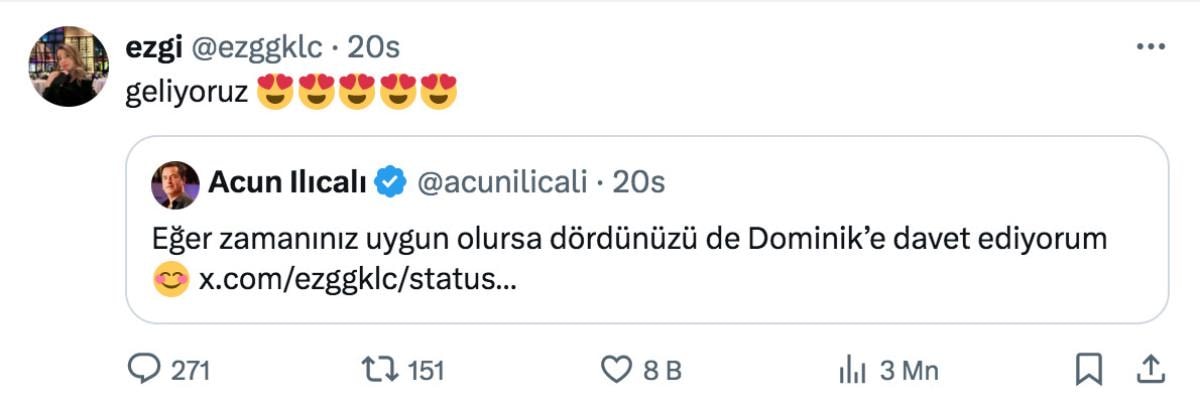Click the display name "ezgi"
Viewport: 1200px width, 405px height.
point(149,47)
